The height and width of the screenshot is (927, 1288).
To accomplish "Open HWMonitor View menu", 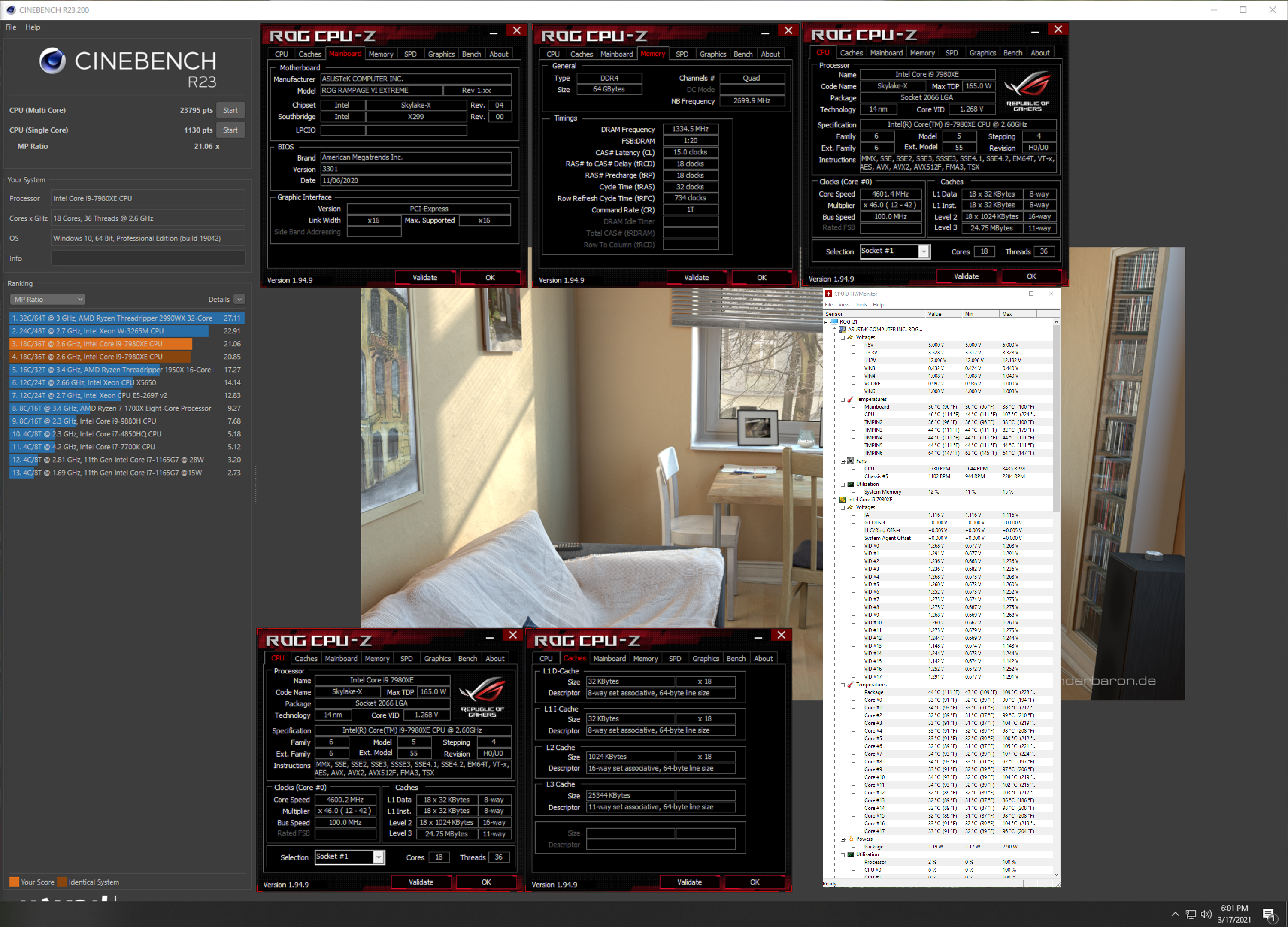I will coord(844,304).
